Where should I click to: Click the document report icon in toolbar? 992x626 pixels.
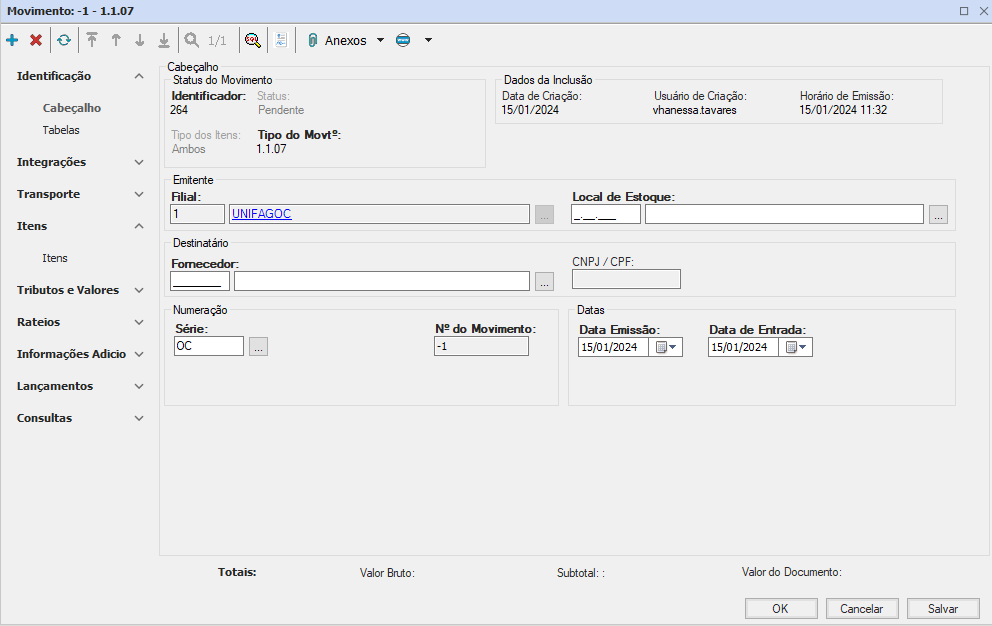click(x=281, y=40)
